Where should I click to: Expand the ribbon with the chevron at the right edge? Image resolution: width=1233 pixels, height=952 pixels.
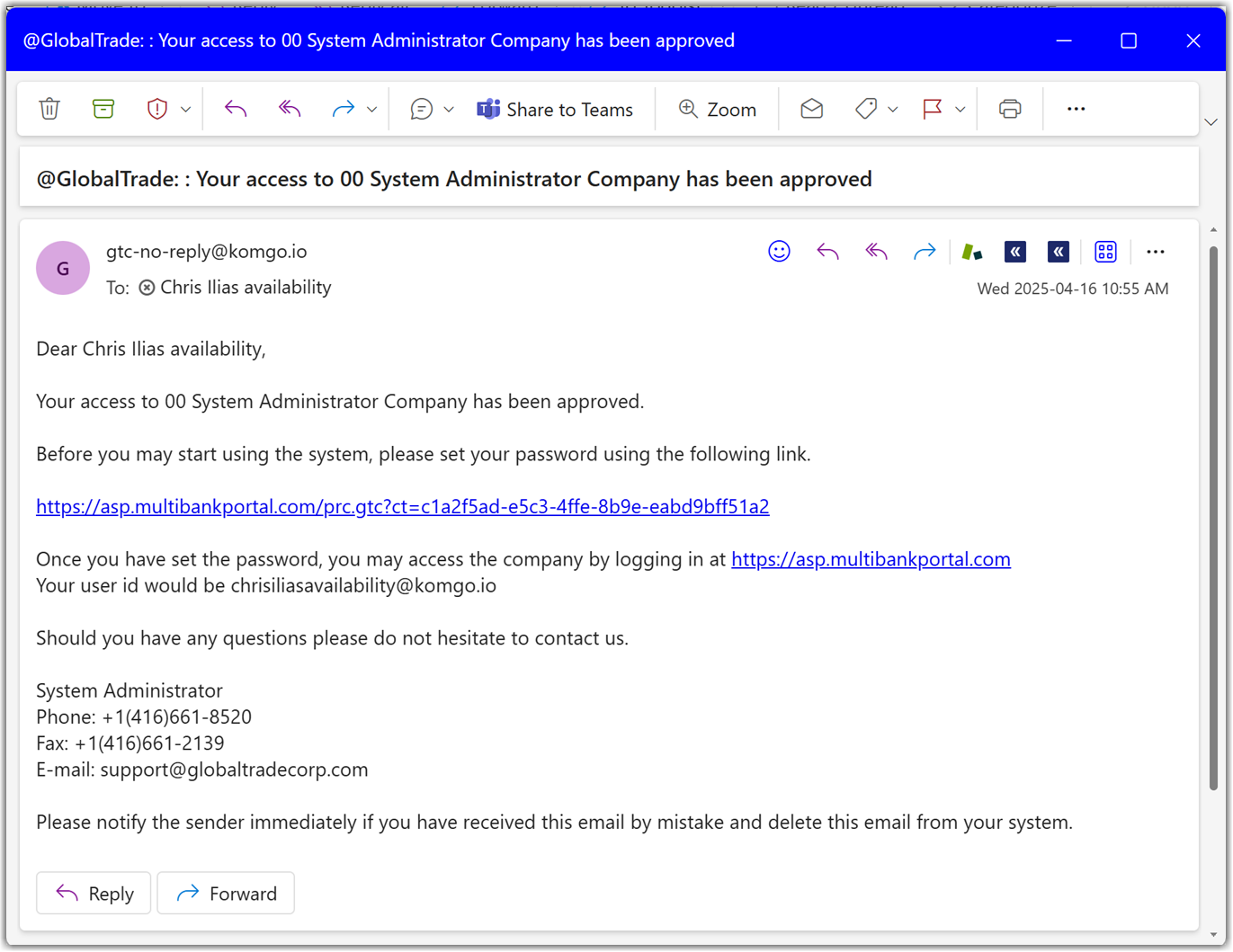[x=1211, y=122]
